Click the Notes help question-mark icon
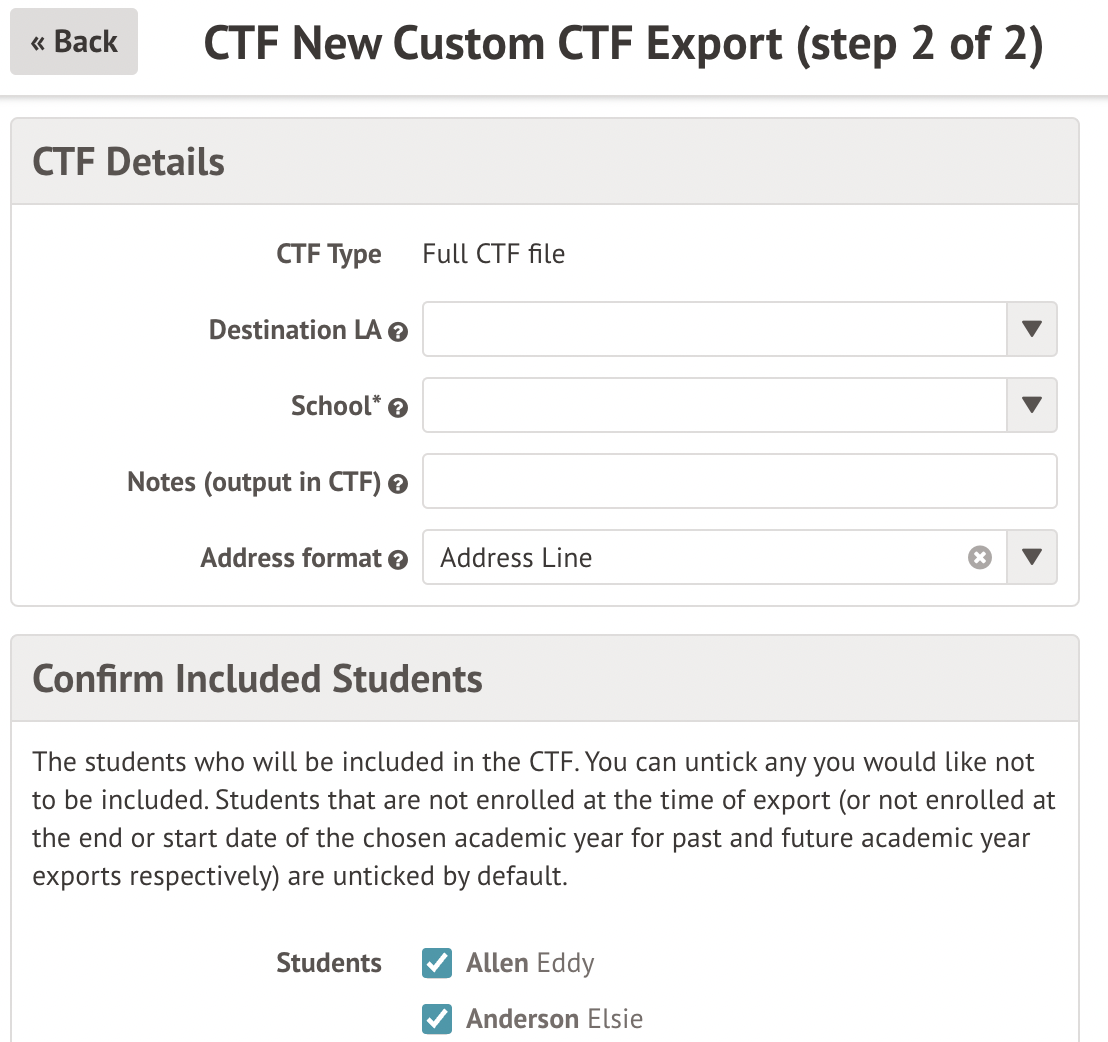Screen dimensions: 1108x1042 pyautogui.click(x=398, y=484)
